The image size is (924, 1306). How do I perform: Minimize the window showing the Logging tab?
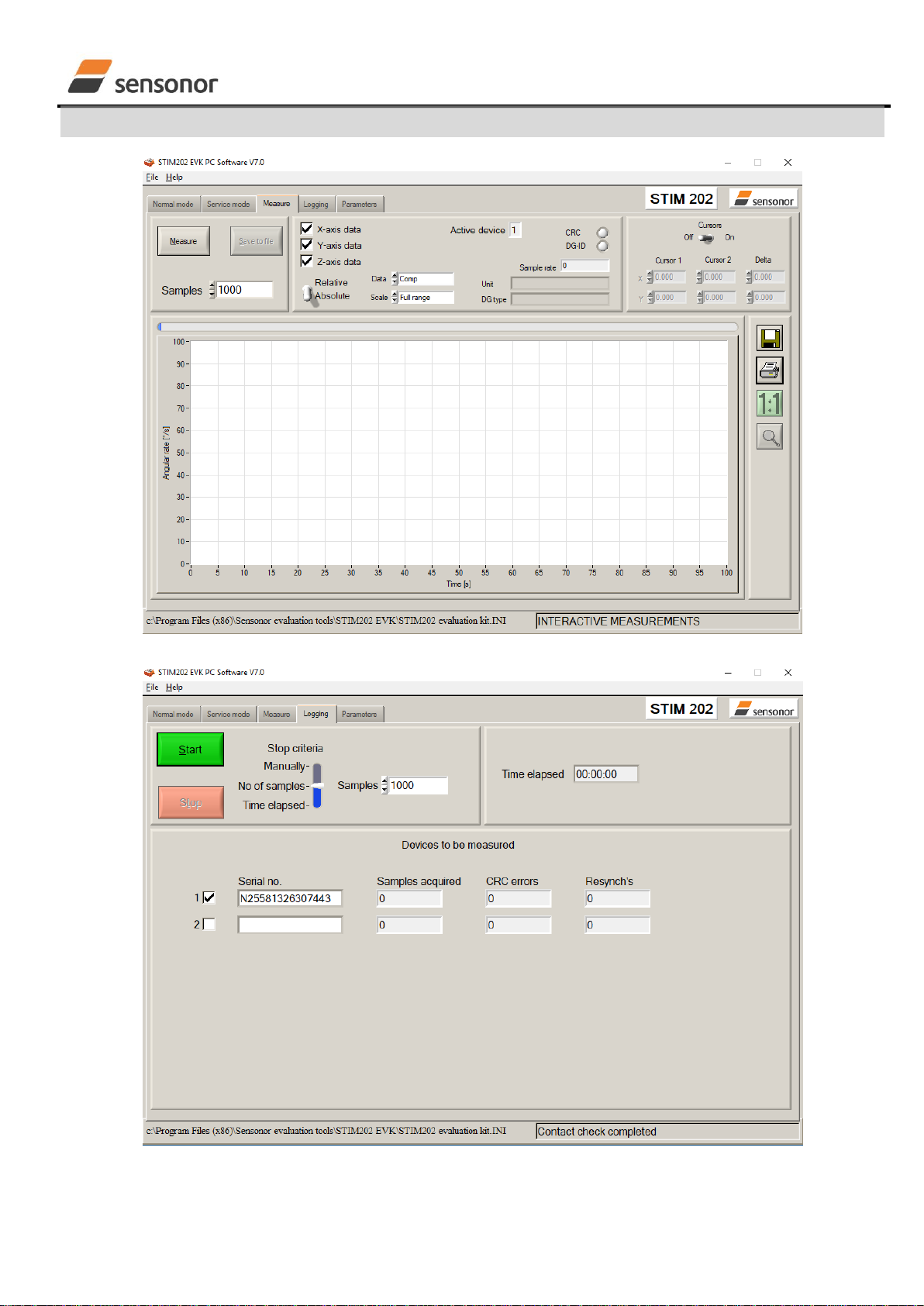(x=728, y=673)
